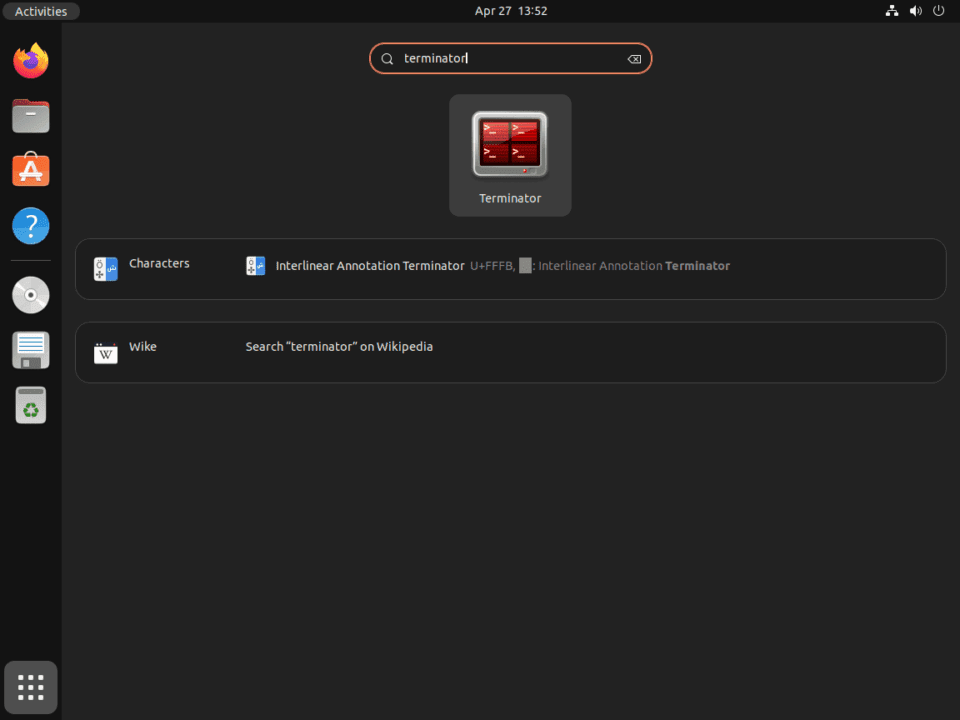Open Firefox from the dock

coord(30,61)
